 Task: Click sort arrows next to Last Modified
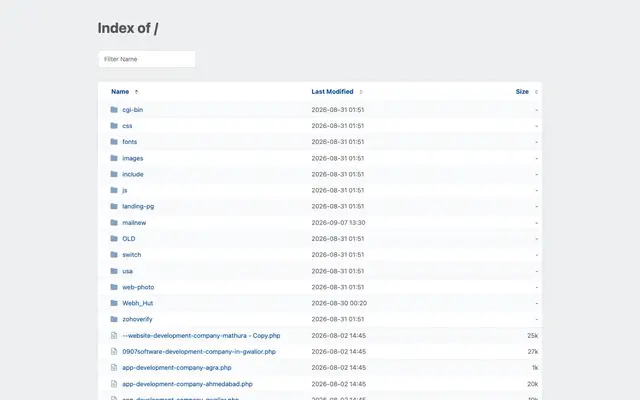click(361, 92)
